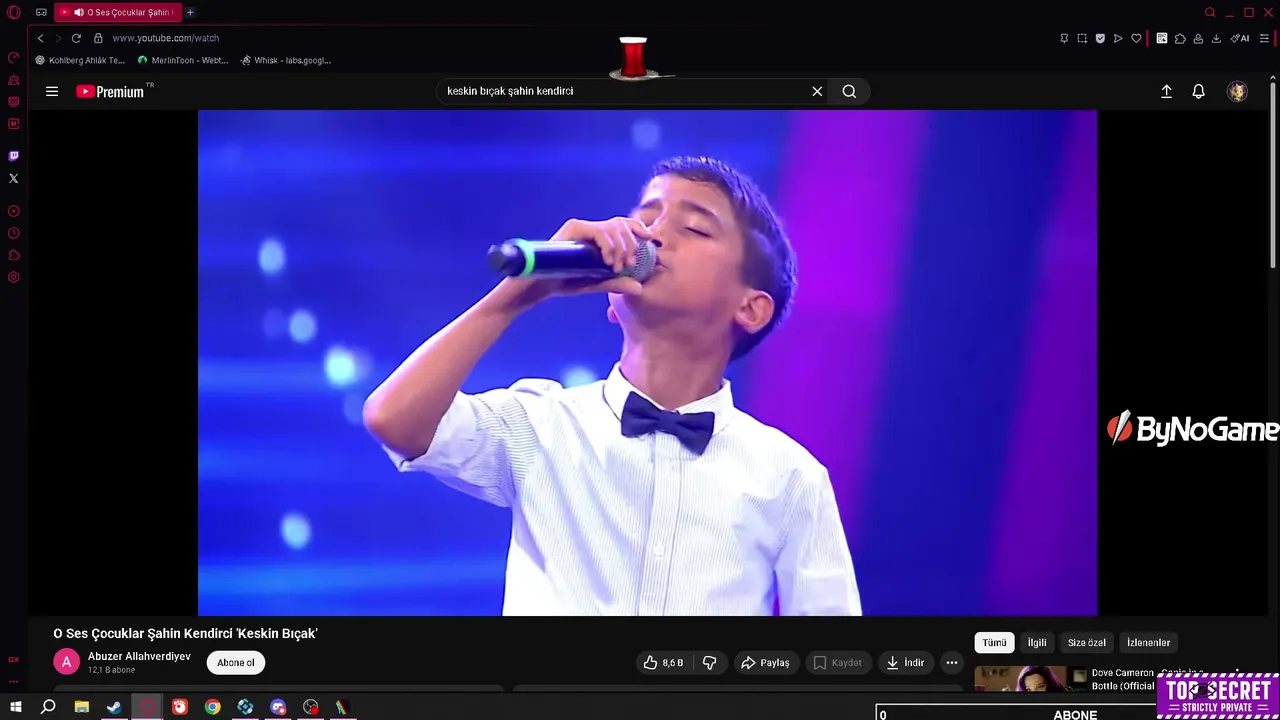Open YouTube notifications bell
The width and height of the screenshot is (1280, 720).
click(x=1198, y=91)
